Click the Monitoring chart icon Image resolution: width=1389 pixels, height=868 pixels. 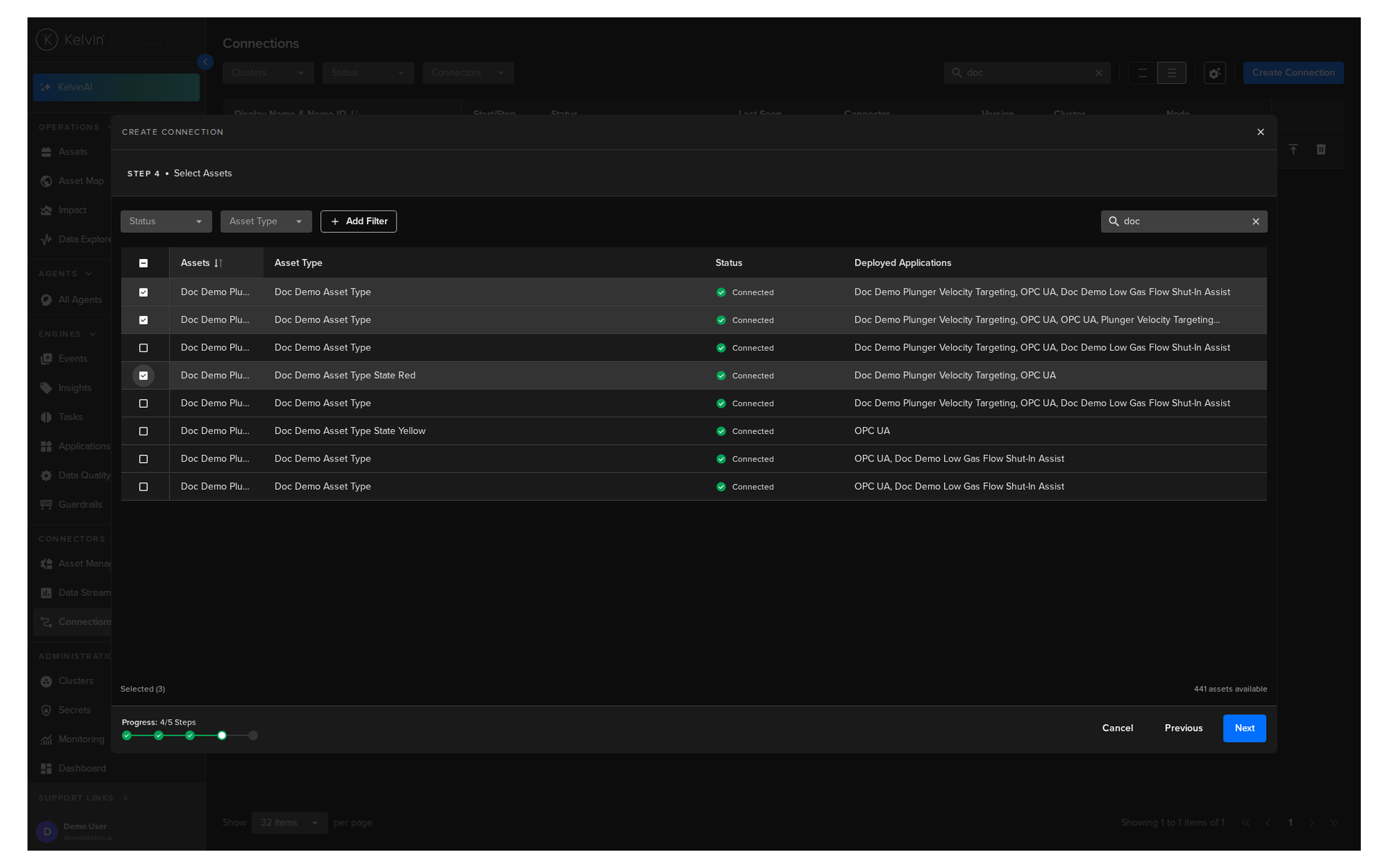coord(46,740)
